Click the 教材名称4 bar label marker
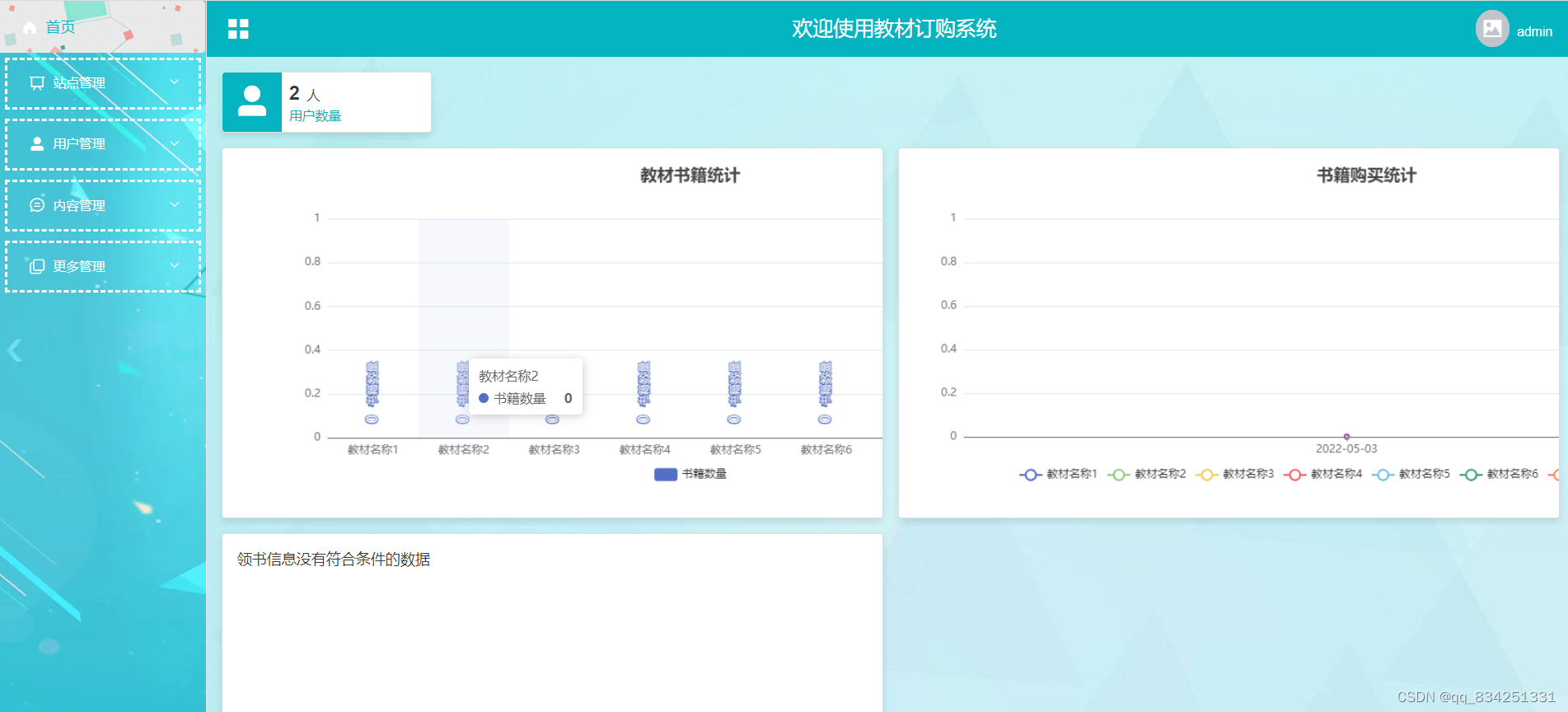The image size is (1568, 712). [644, 392]
